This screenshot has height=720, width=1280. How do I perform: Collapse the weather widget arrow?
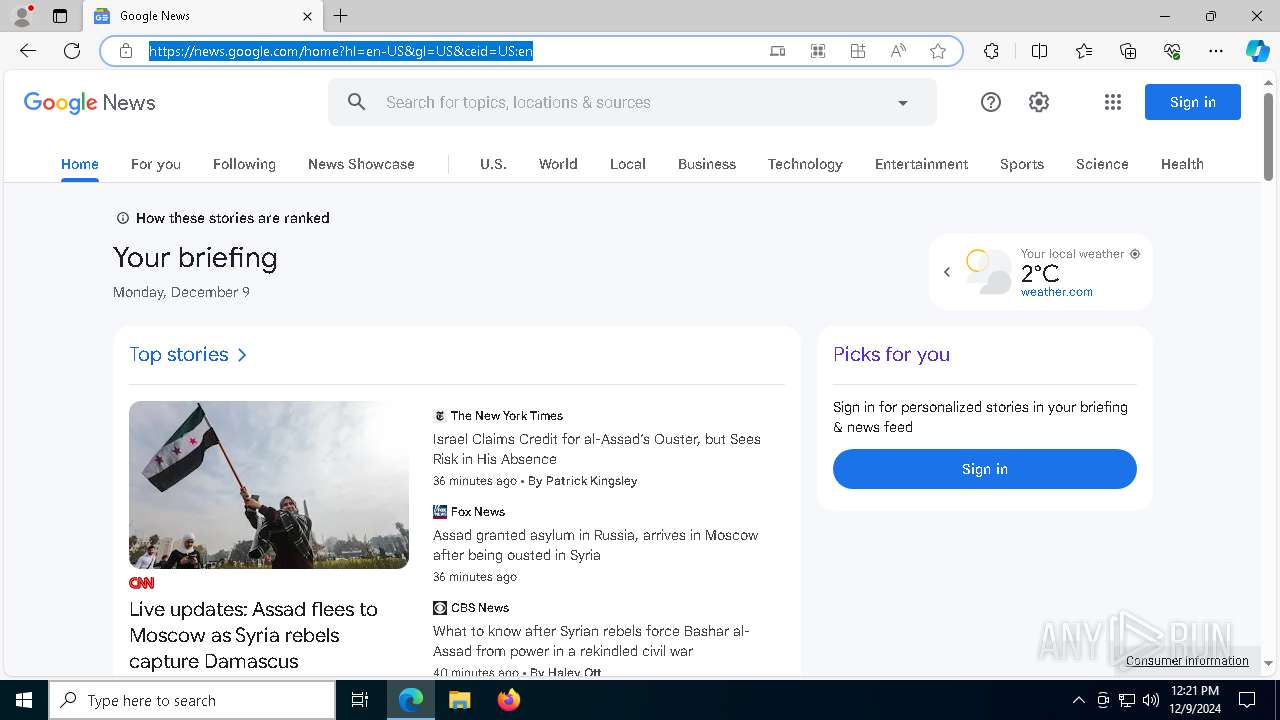947,272
